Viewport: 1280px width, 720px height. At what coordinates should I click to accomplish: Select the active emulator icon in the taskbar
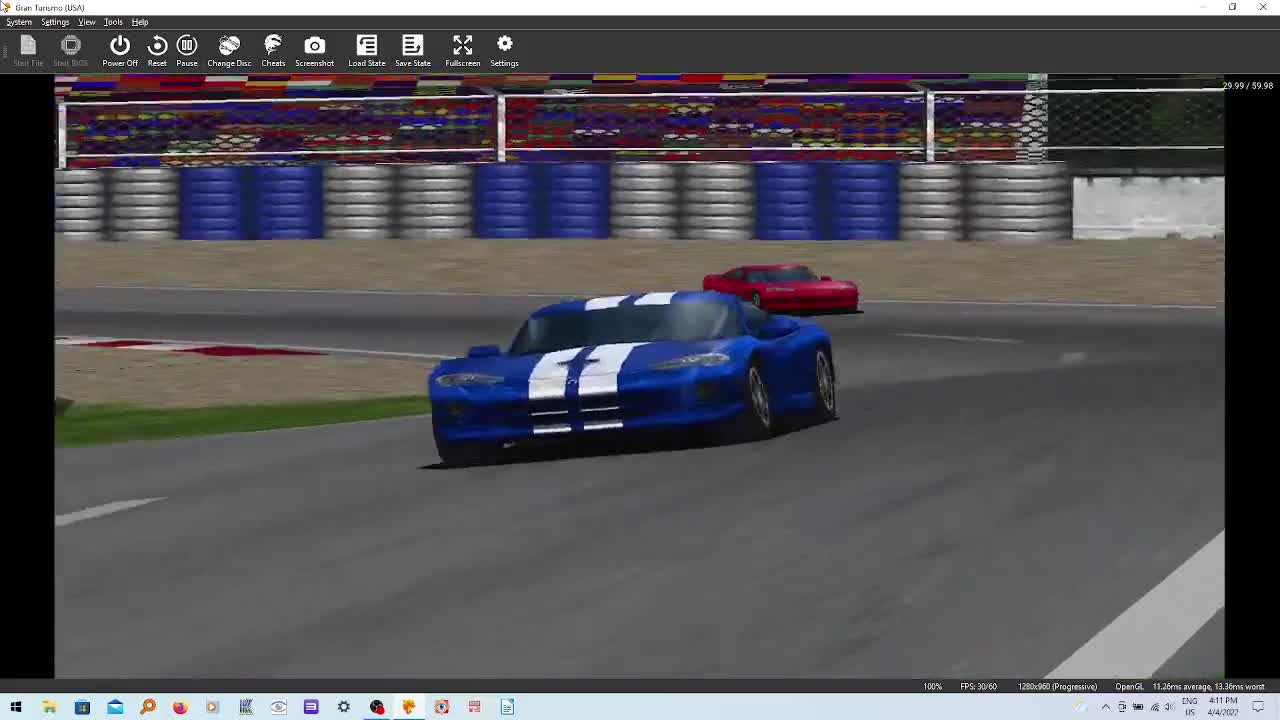(x=409, y=707)
